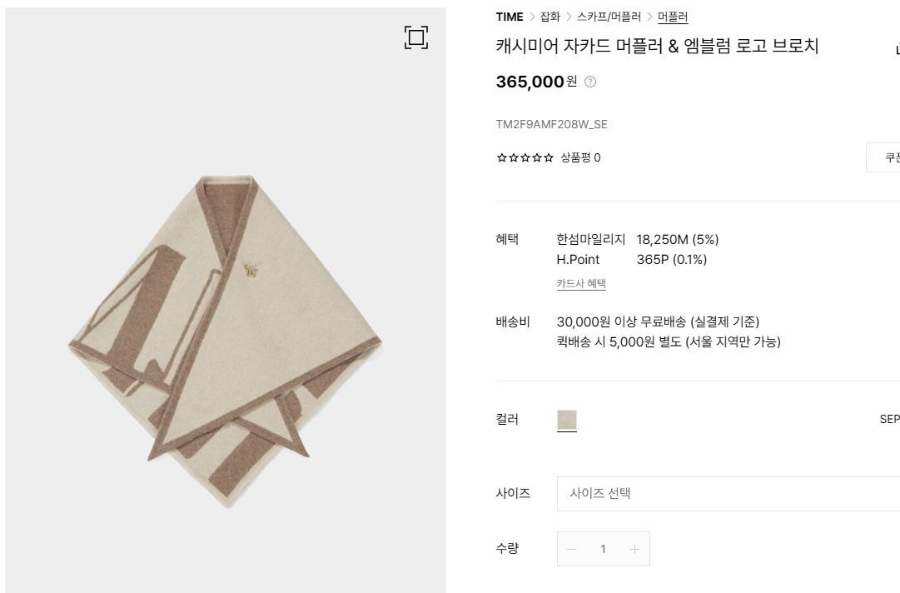Click the plus quantity button
The image size is (900, 593).
pyautogui.click(x=634, y=549)
